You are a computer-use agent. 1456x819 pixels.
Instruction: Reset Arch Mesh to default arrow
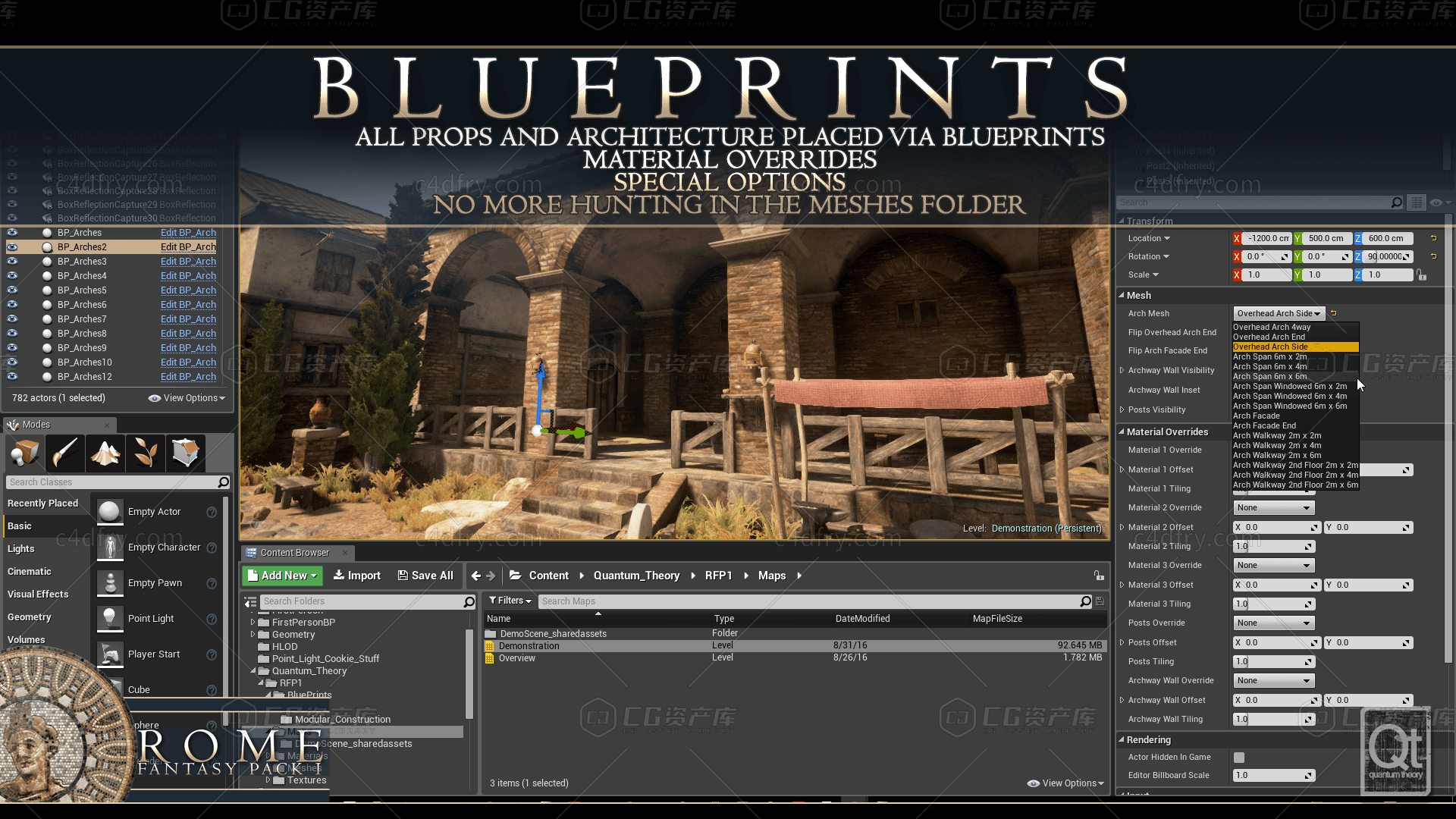pos(1334,313)
